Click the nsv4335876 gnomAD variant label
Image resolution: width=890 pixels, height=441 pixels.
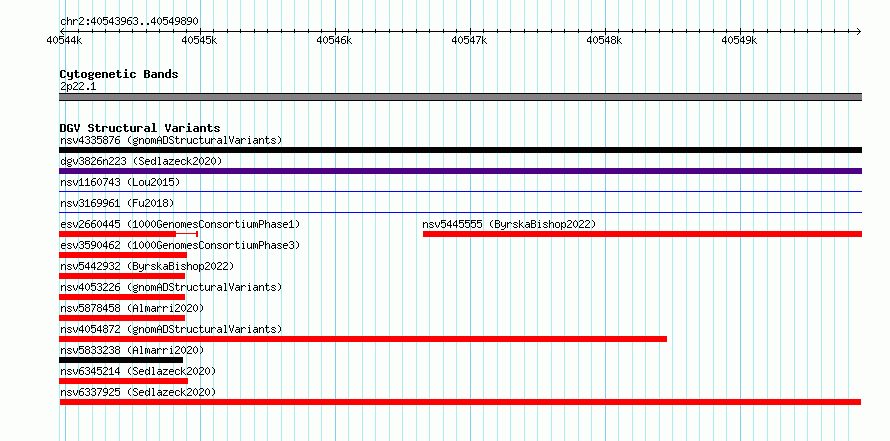(x=171, y=140)
